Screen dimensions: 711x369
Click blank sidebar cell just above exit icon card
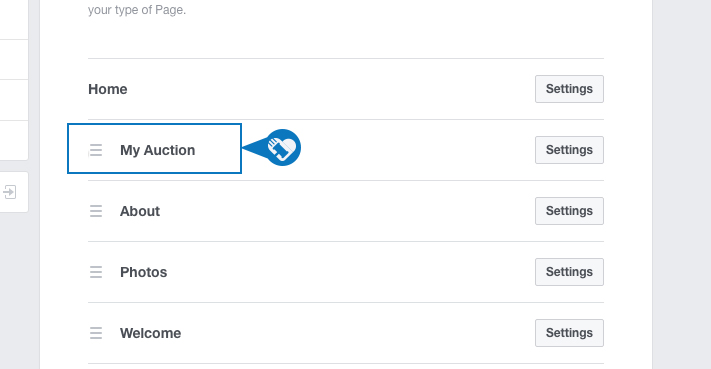coord(14,140)
